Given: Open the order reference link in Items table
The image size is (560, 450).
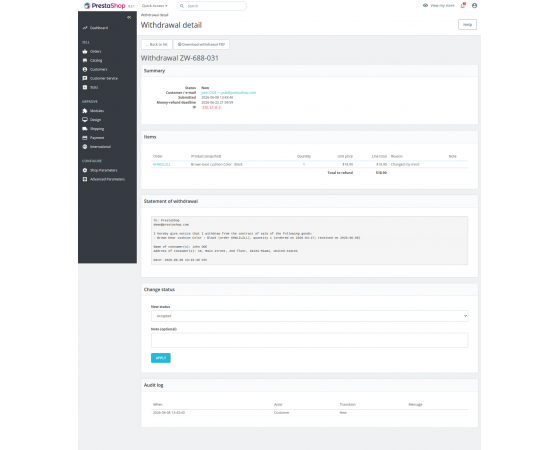Looking at the screenshot, I should [x=161, y=164].
